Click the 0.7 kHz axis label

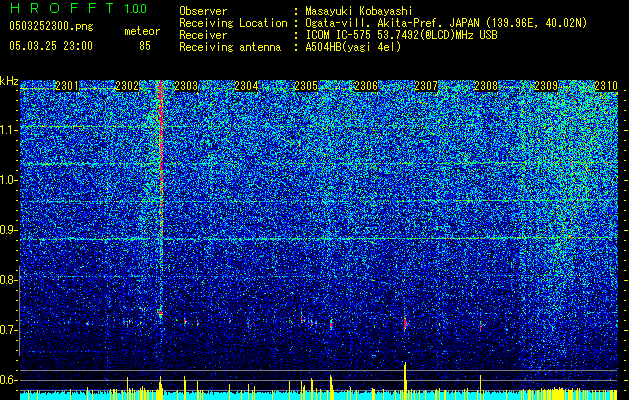[9, 330]
